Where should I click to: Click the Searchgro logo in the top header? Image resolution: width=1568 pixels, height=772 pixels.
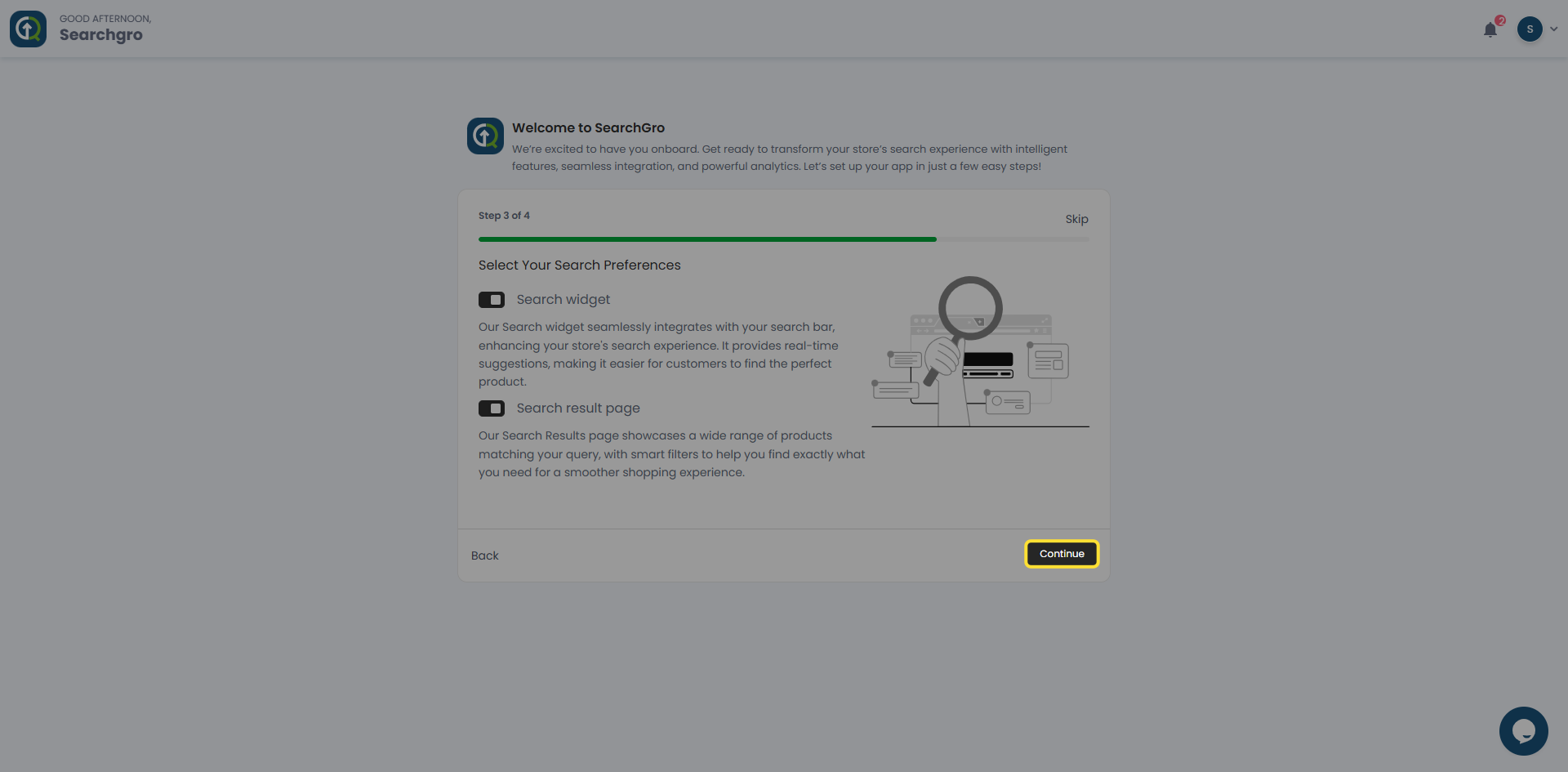click(x=28, y=29)
